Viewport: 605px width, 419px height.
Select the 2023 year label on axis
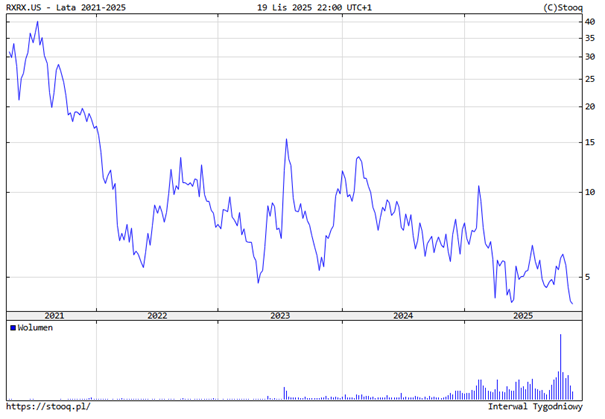[x=280, y=315]
